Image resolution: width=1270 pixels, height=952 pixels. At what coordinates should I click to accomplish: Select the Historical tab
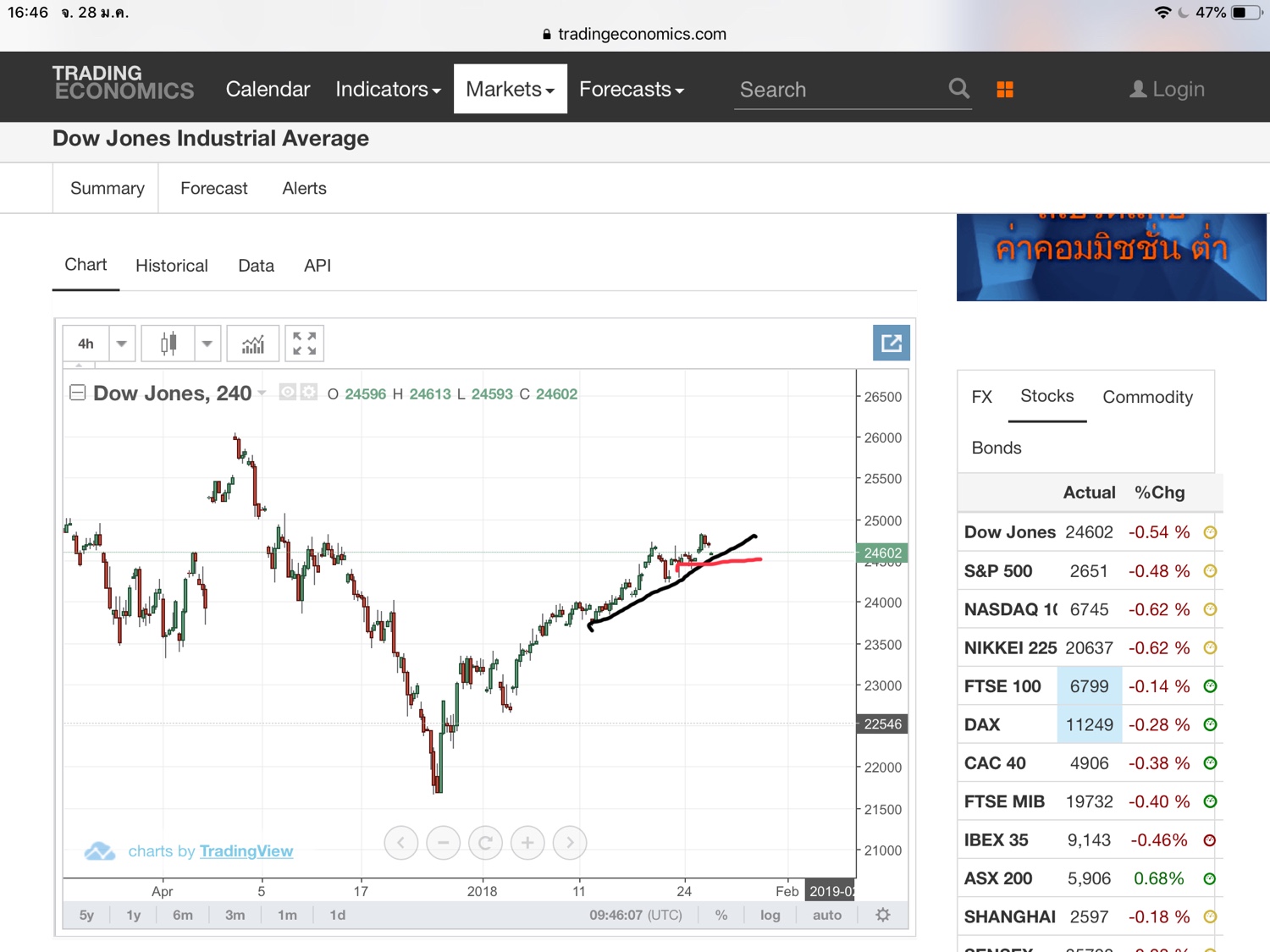pos(172,266)
